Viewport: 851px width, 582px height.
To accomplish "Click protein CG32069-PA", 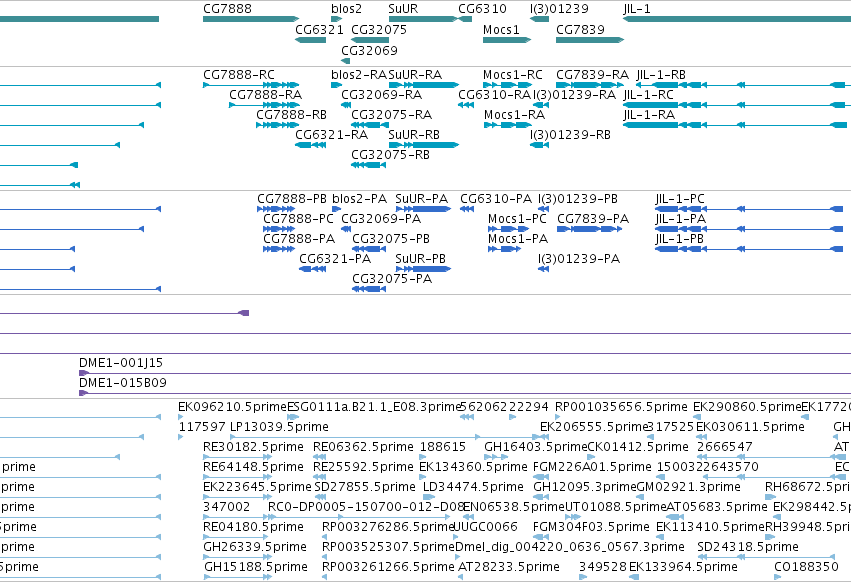I will point(381,219).
